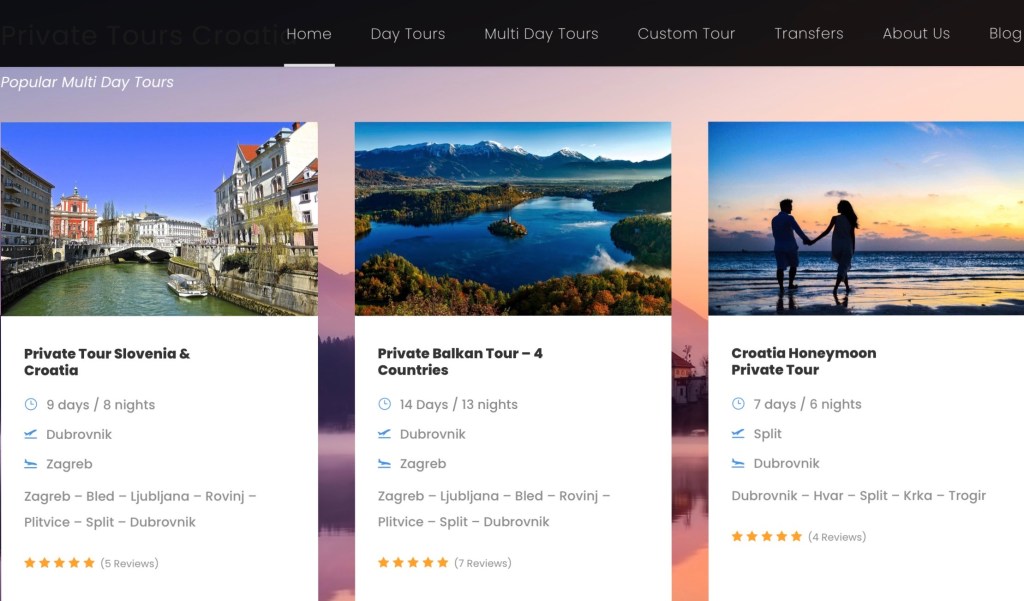
Task: Open the Lake Bled photo on Balkan Tour
Action: (x=512, y=218)
